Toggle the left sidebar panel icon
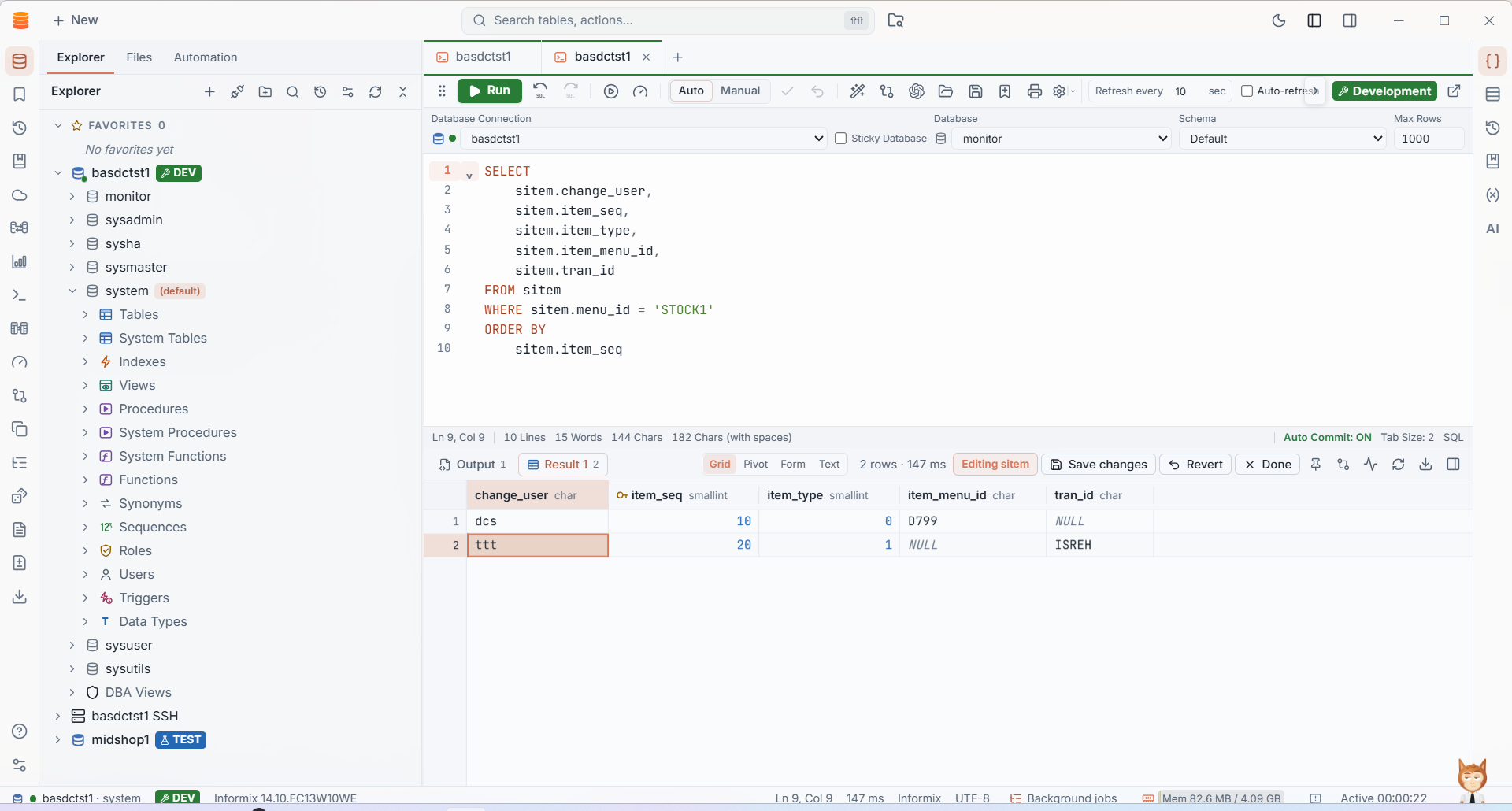Image resolution: width=1512 pixels, height=811 pixels. coord(1314,20)
